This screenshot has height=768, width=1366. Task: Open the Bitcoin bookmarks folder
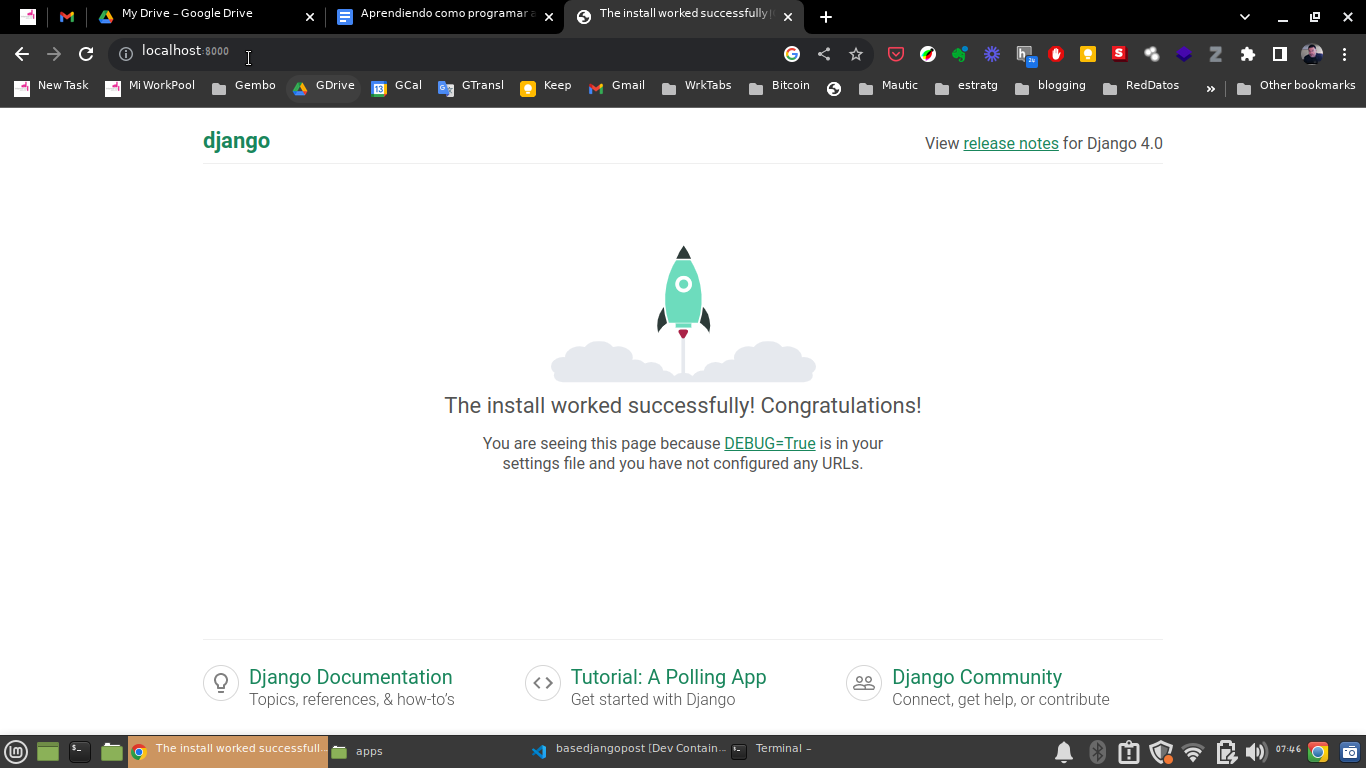tap(779, 87)
